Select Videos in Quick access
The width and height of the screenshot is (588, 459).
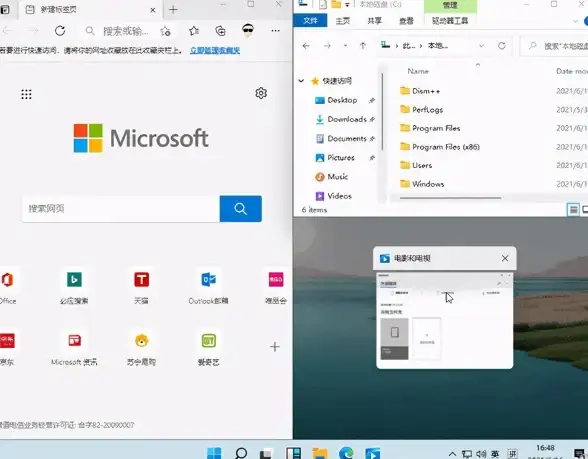pyautogui.click(x=339, y=196)
